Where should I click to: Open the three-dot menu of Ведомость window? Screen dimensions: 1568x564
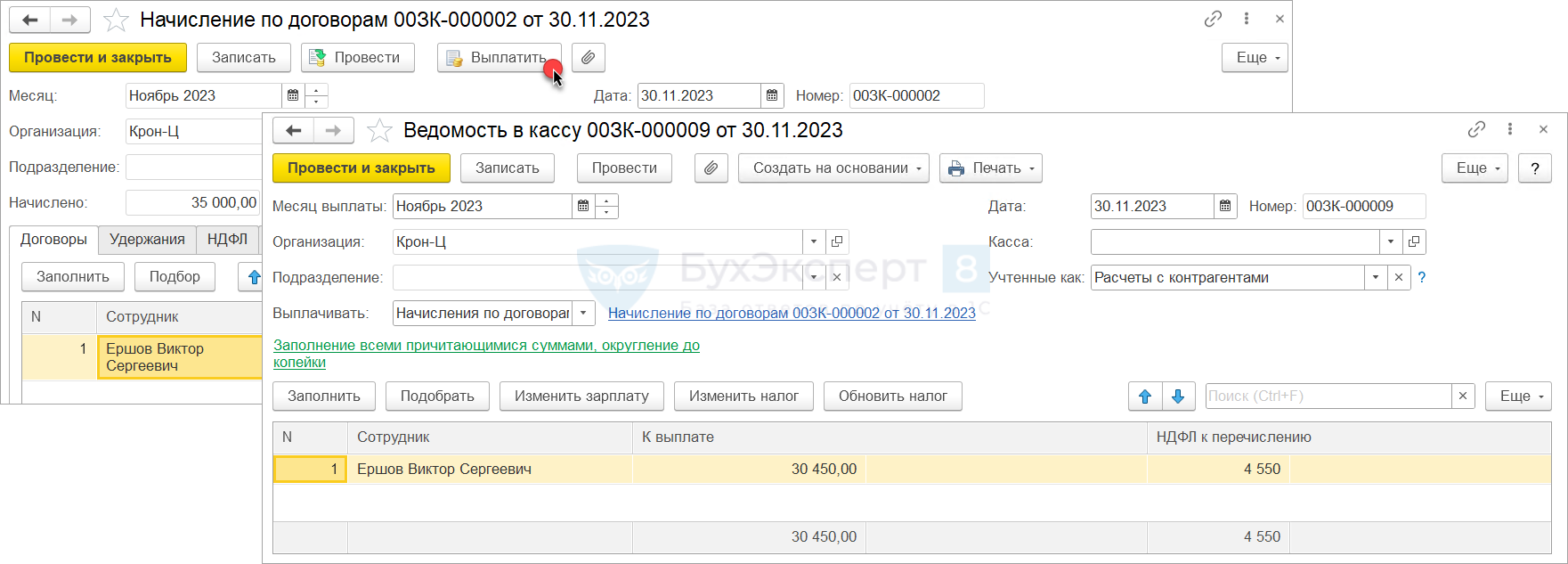click(1510, 129)
